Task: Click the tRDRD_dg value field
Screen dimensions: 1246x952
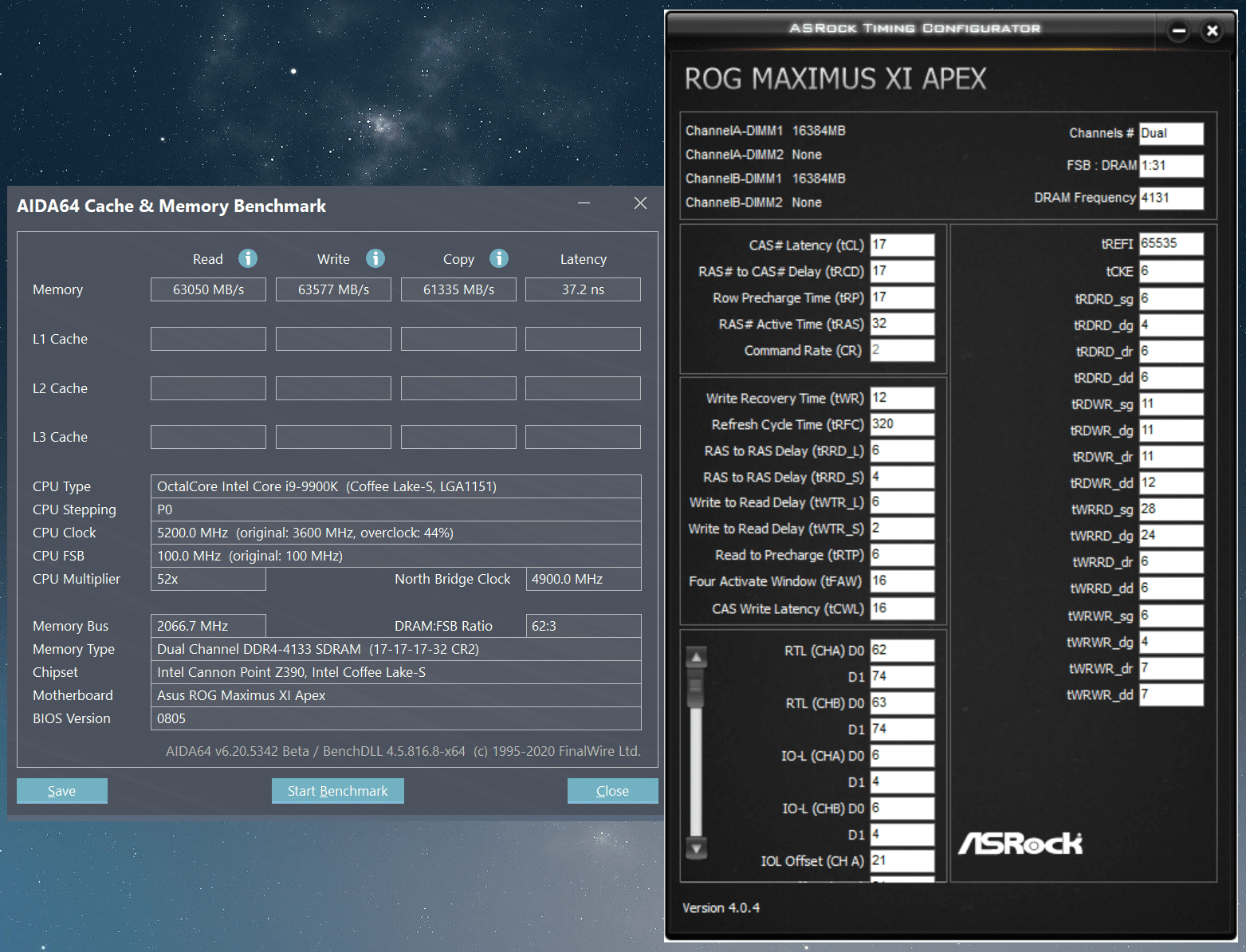Action: coord(1171,325)
